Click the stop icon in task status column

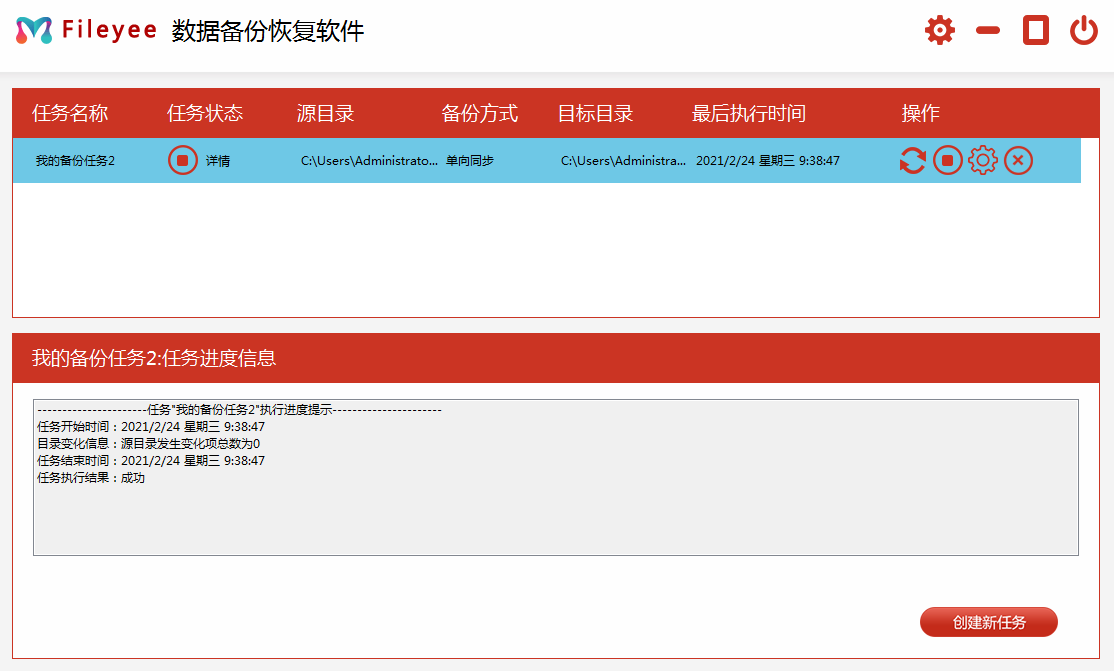(182, 160)
